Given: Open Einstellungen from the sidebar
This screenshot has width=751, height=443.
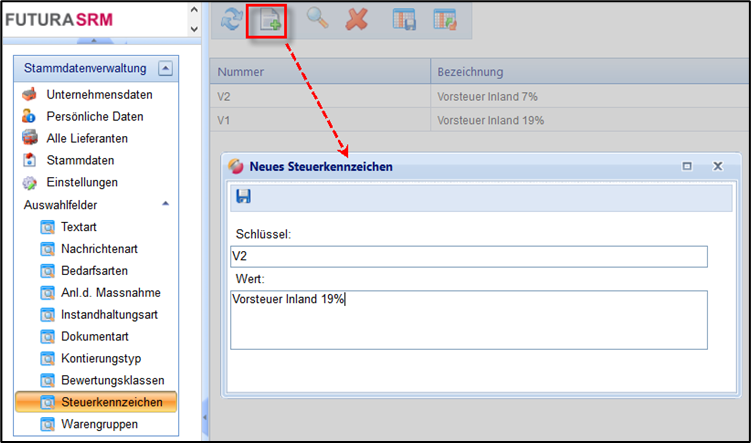Looking at the screenshot, I should (x=82, y=183).
